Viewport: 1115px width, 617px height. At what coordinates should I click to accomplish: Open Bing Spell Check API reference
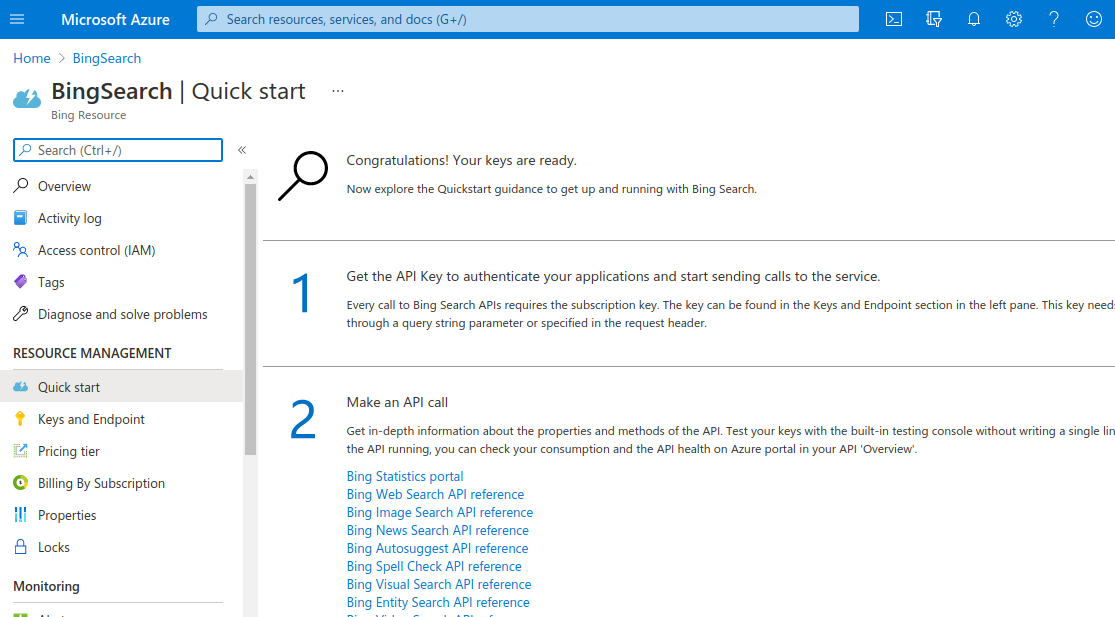pos(434,566)
